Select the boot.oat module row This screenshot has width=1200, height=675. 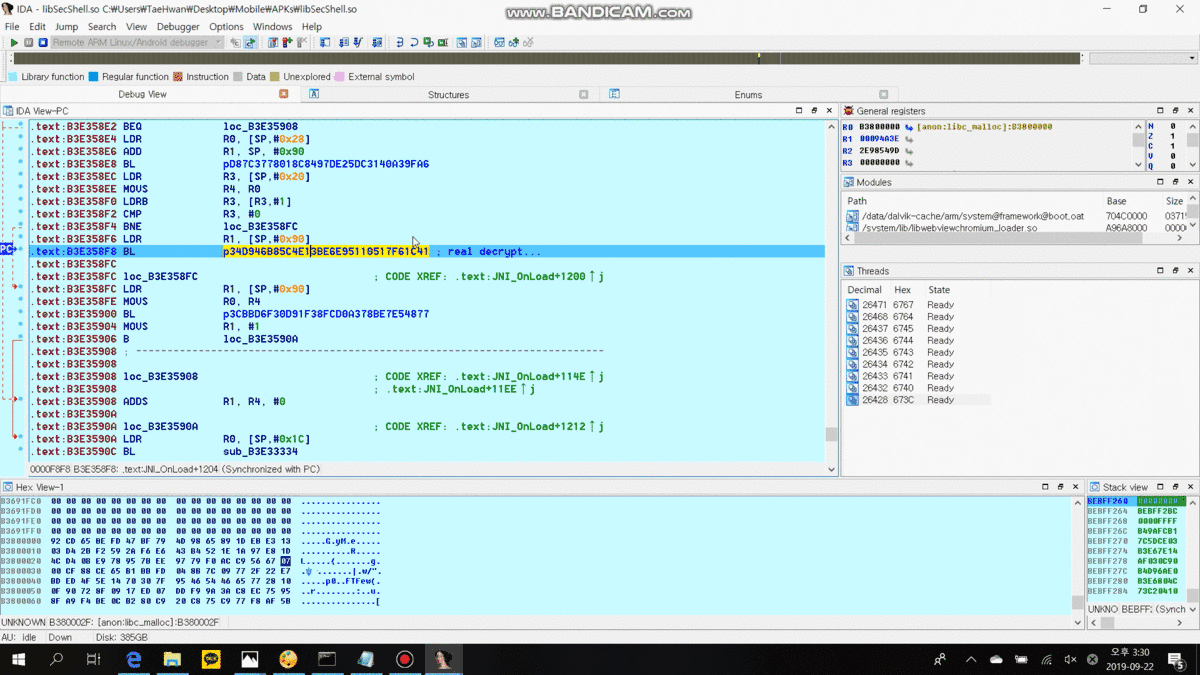(970, 216)
